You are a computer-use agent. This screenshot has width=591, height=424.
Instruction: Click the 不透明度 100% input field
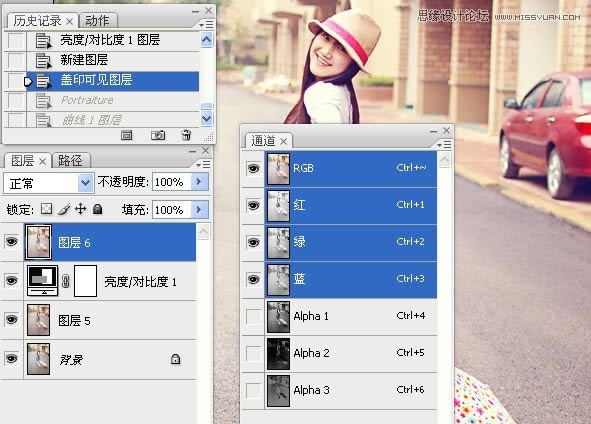click(172, 182)
